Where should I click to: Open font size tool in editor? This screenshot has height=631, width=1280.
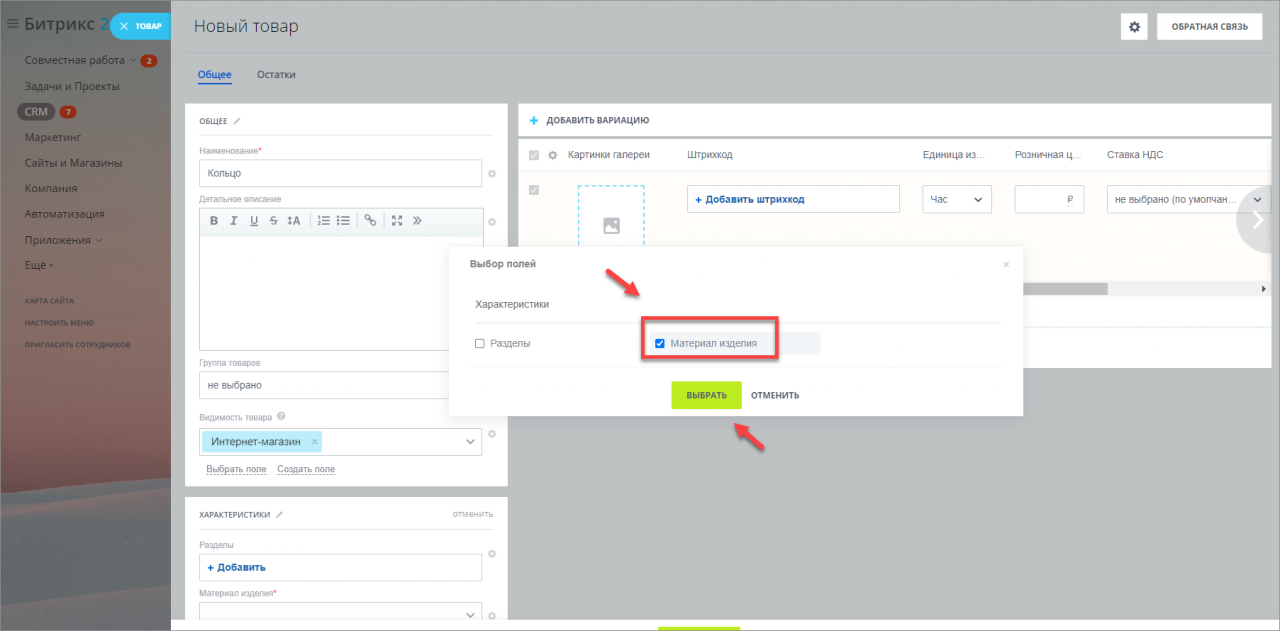point(294,221)
